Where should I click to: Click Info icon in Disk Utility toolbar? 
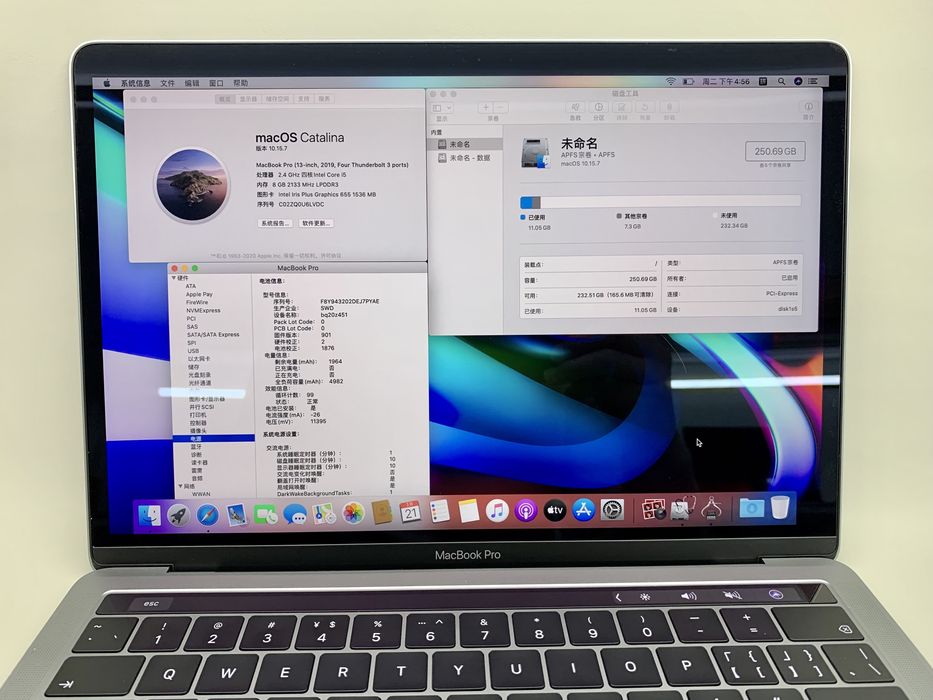pos(809,107)
